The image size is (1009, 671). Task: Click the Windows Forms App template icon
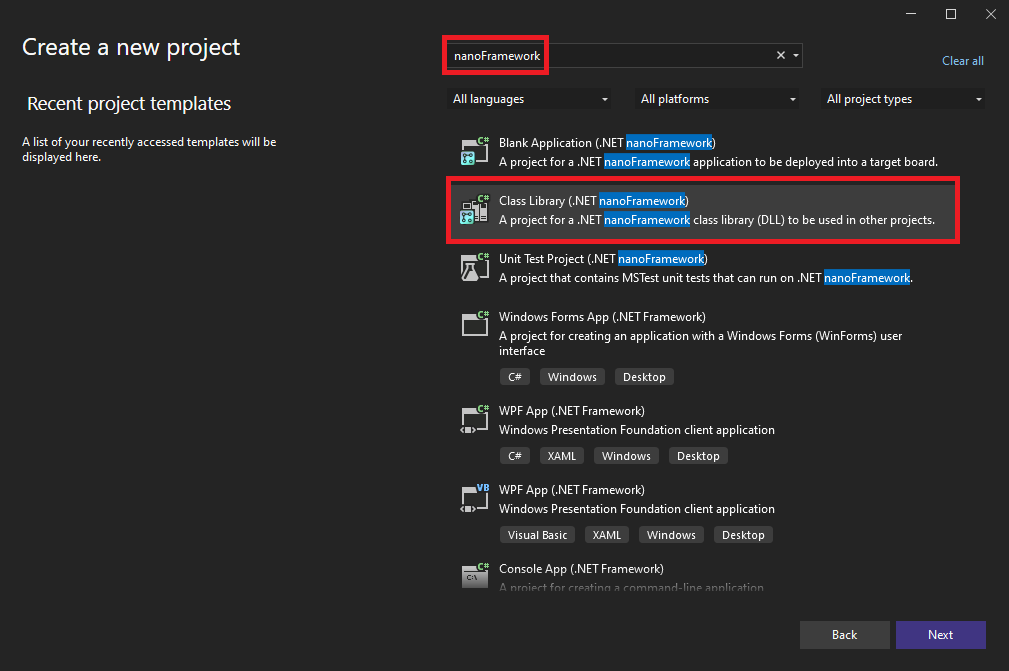pyautogui.click(x=474, y=325)
